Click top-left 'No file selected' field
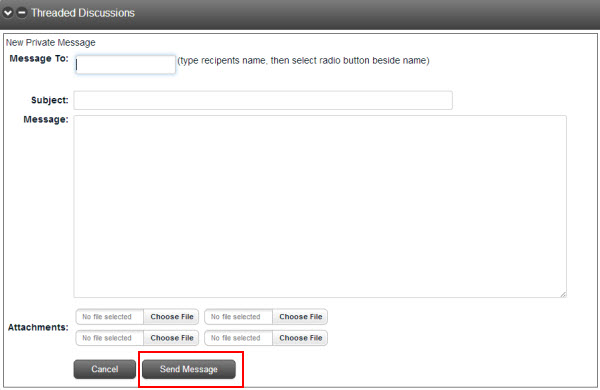Image resolution: width=600 pixels, height=390 pixels. click(110, 317)
